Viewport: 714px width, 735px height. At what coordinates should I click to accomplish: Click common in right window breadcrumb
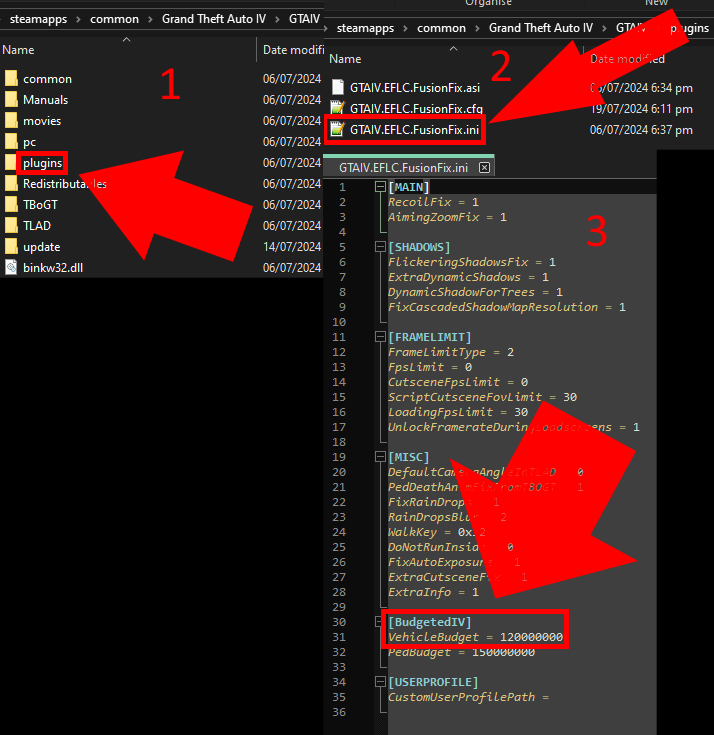442,28
